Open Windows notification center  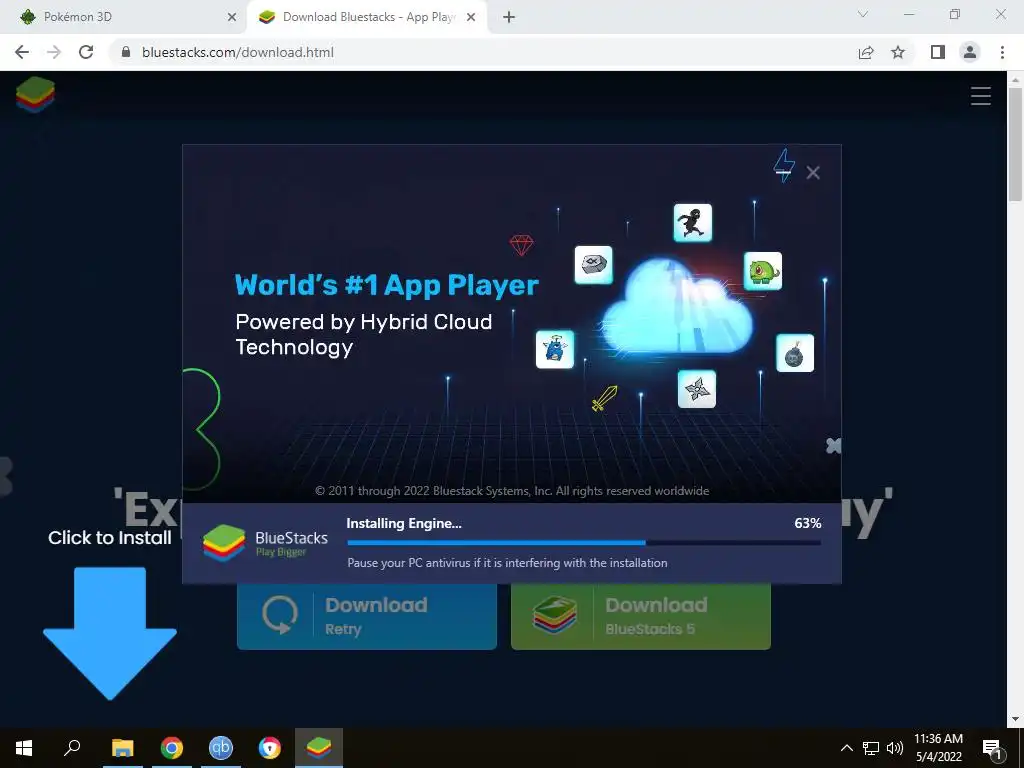(x=992, y=748)
